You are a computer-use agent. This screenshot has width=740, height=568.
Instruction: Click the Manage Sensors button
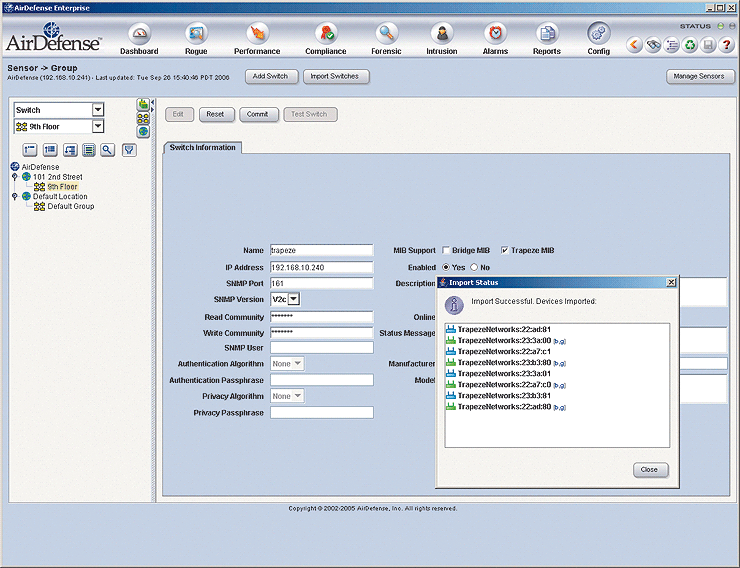pos(700,76)
